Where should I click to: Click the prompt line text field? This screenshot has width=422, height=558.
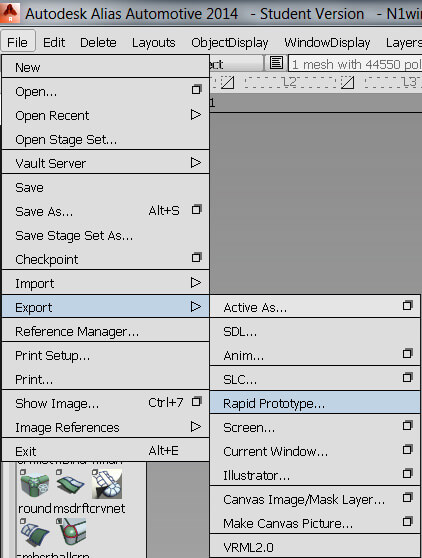click(x=355, y=64)
